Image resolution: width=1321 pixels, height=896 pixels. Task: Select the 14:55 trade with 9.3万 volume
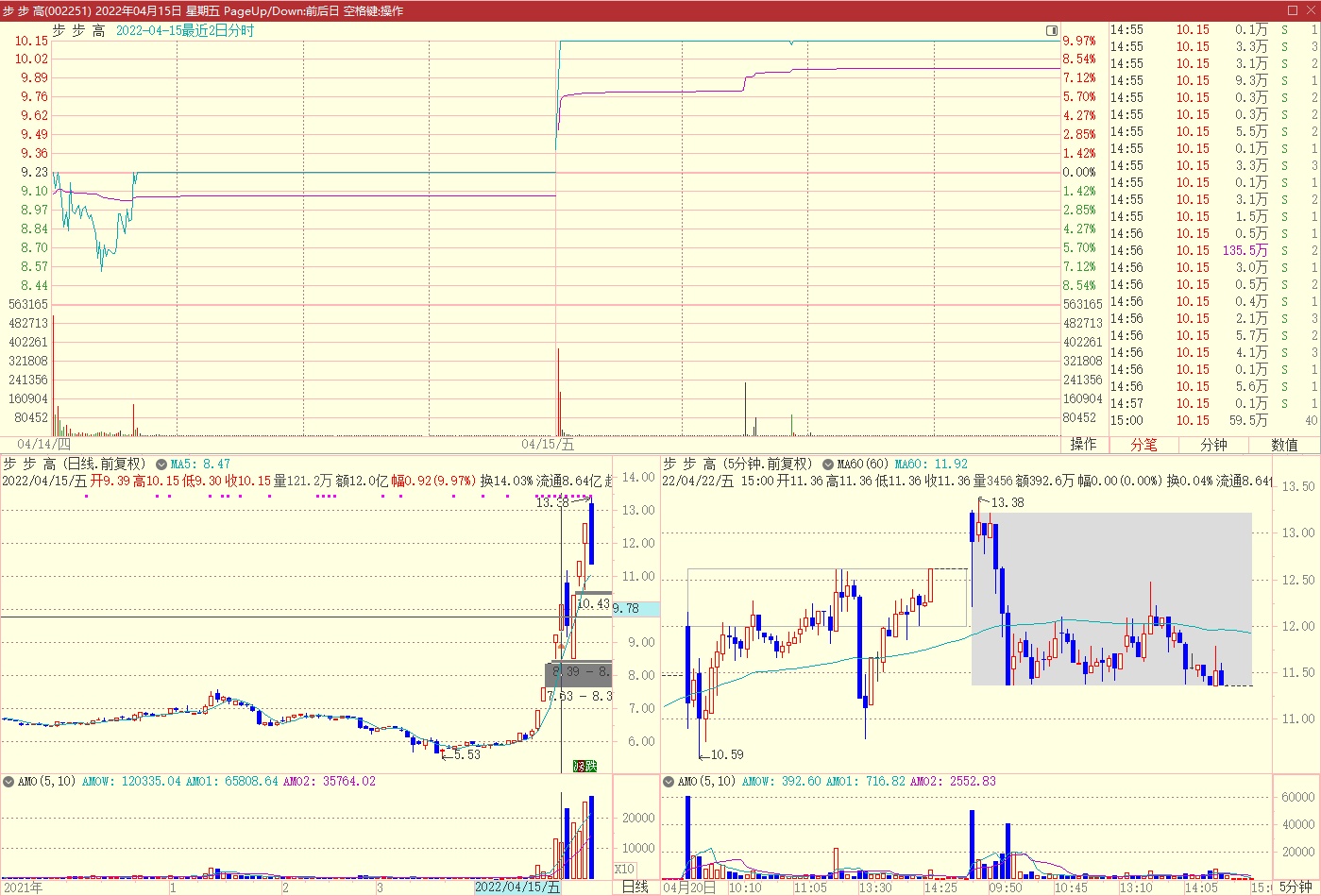pos(1214,80)
